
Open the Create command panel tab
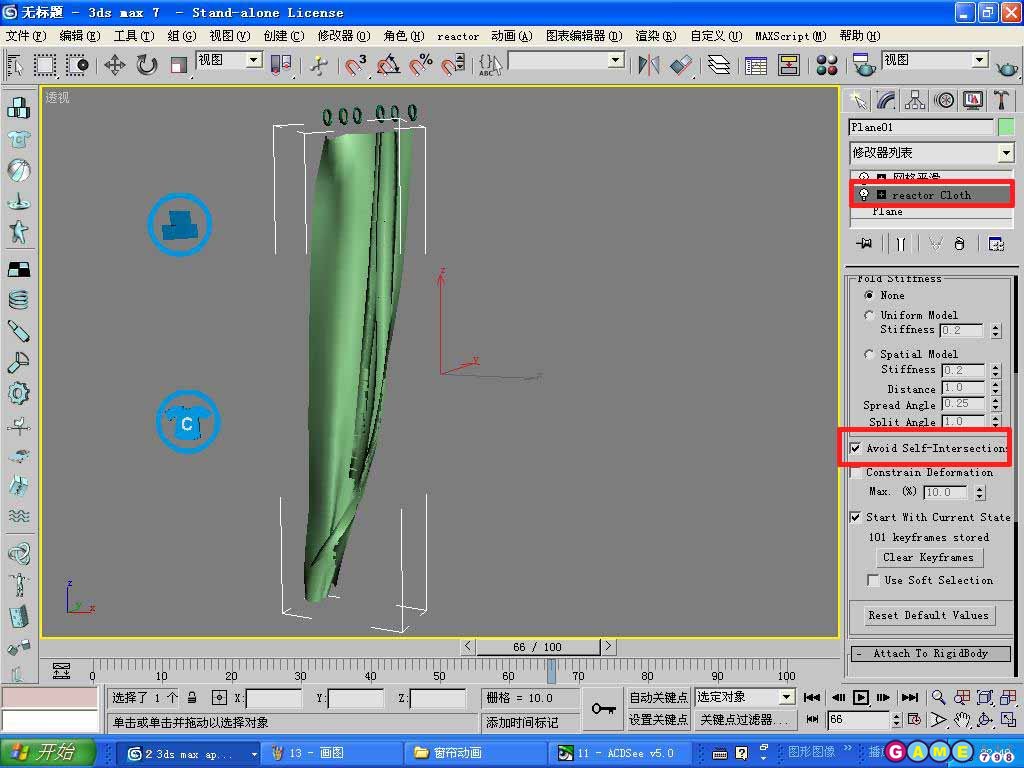pos(858,101)
